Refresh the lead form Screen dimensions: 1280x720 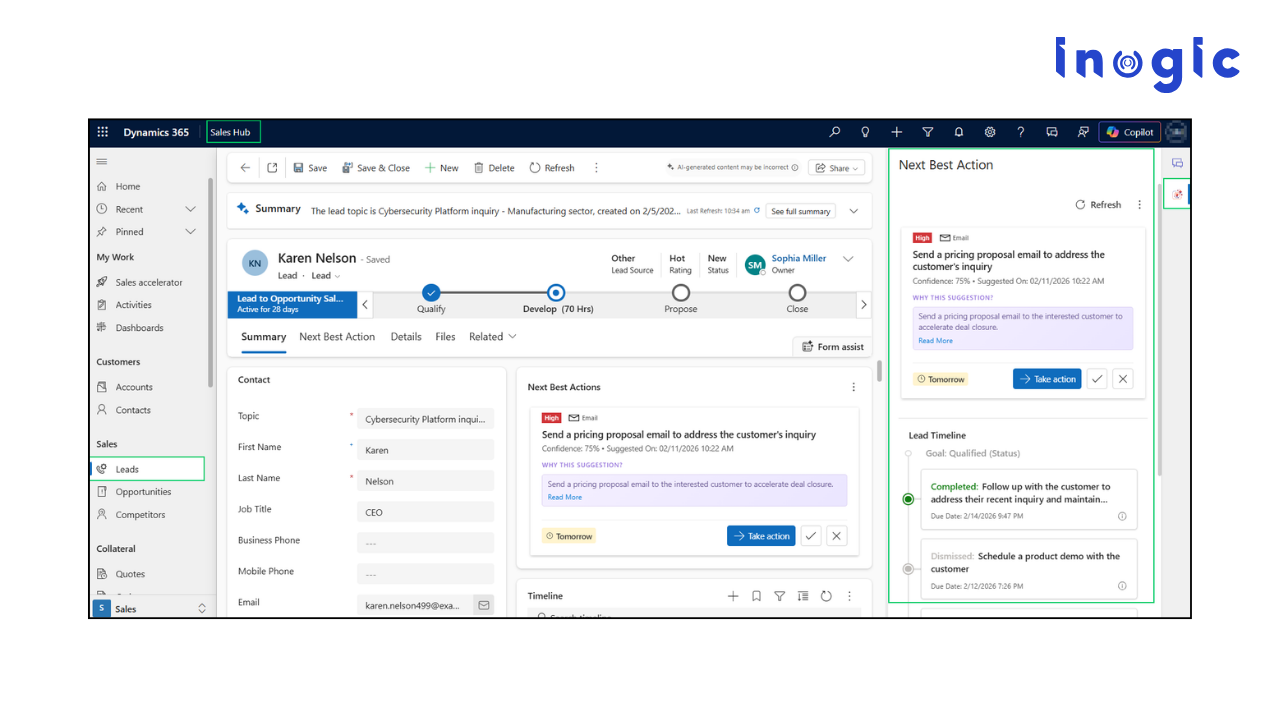point(552,168)
